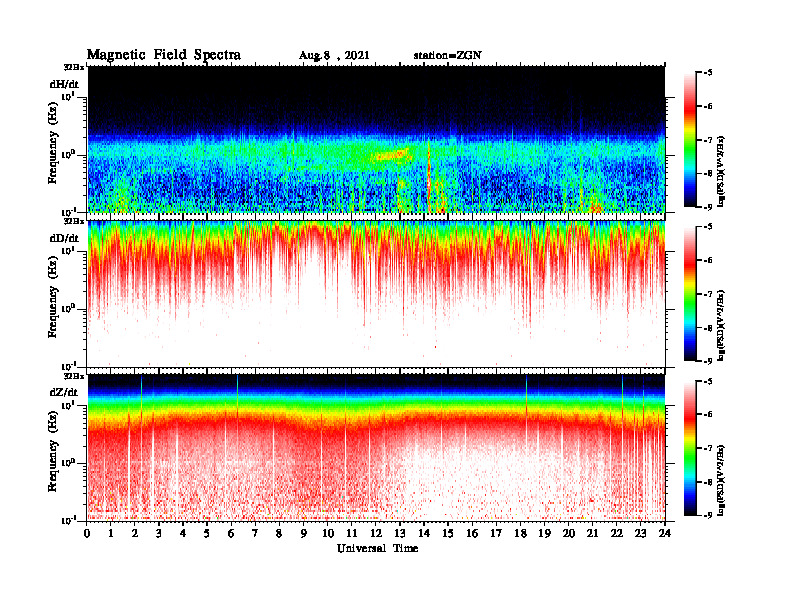Click the hour tick label "8"
This screenshot has height=612, width=792.
279,533
